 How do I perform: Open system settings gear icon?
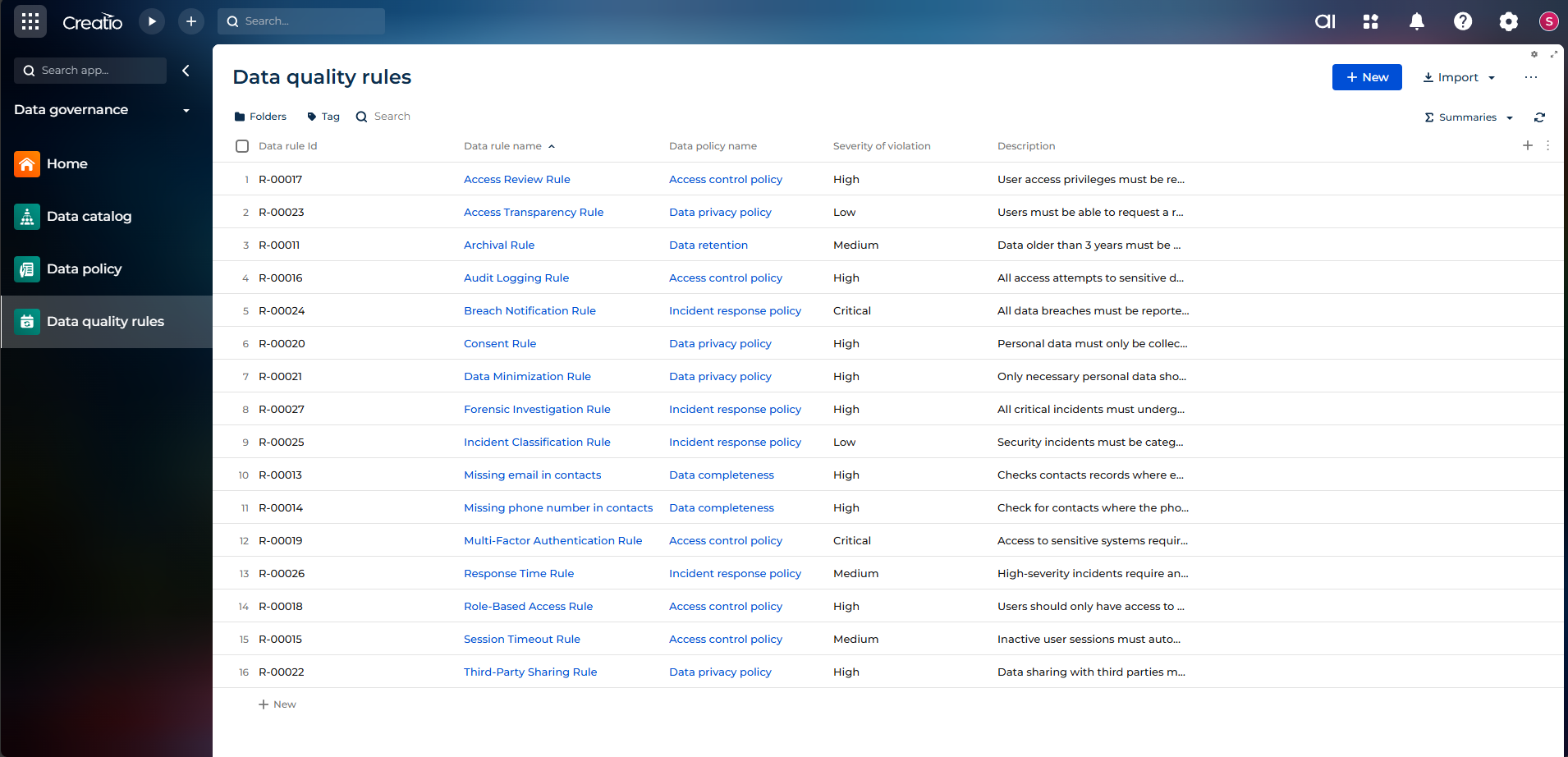pos(1509,21)
